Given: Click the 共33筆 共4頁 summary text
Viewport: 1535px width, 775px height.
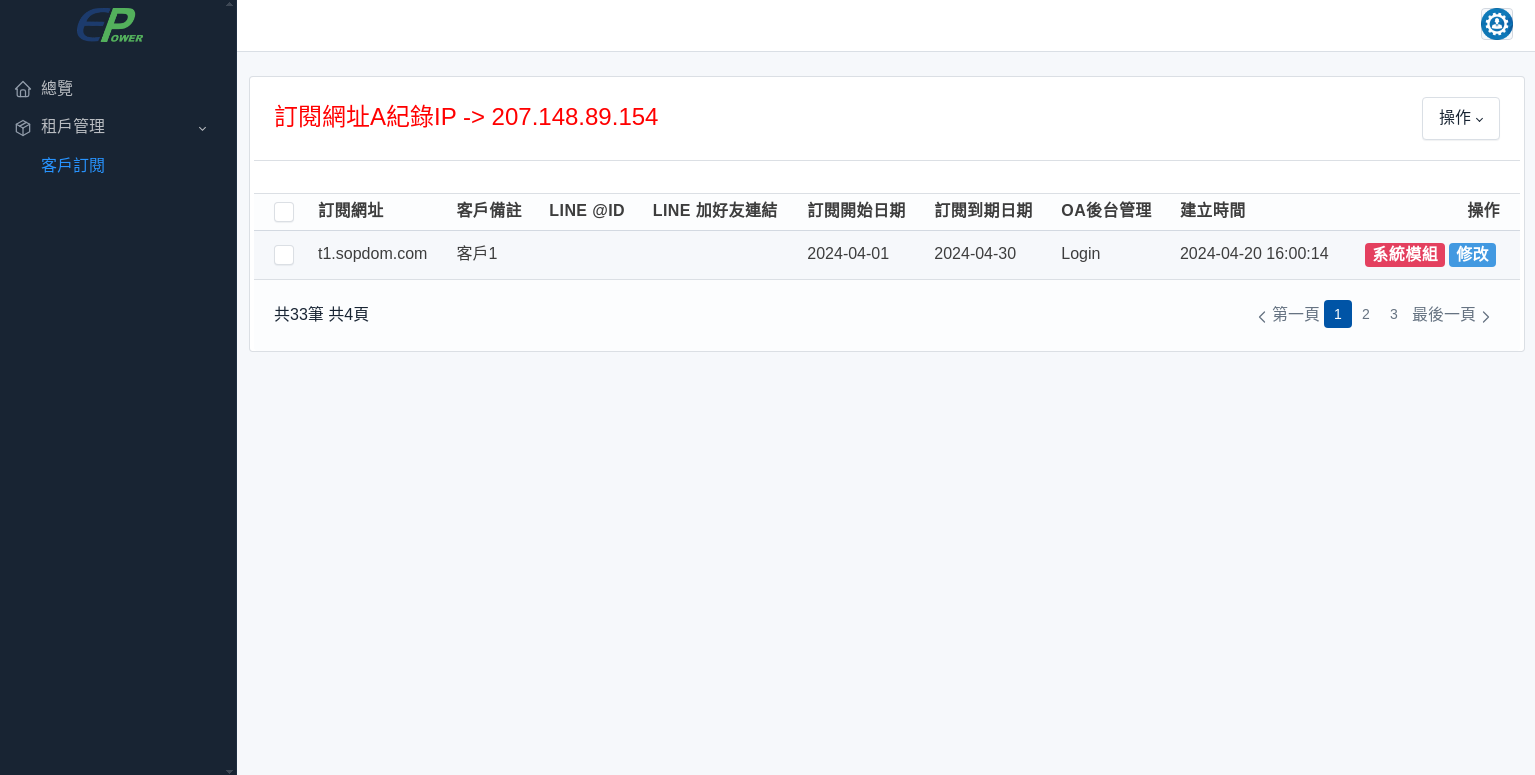Looking at the screenshot, I should pyautogui.click(x=322, y=314).
